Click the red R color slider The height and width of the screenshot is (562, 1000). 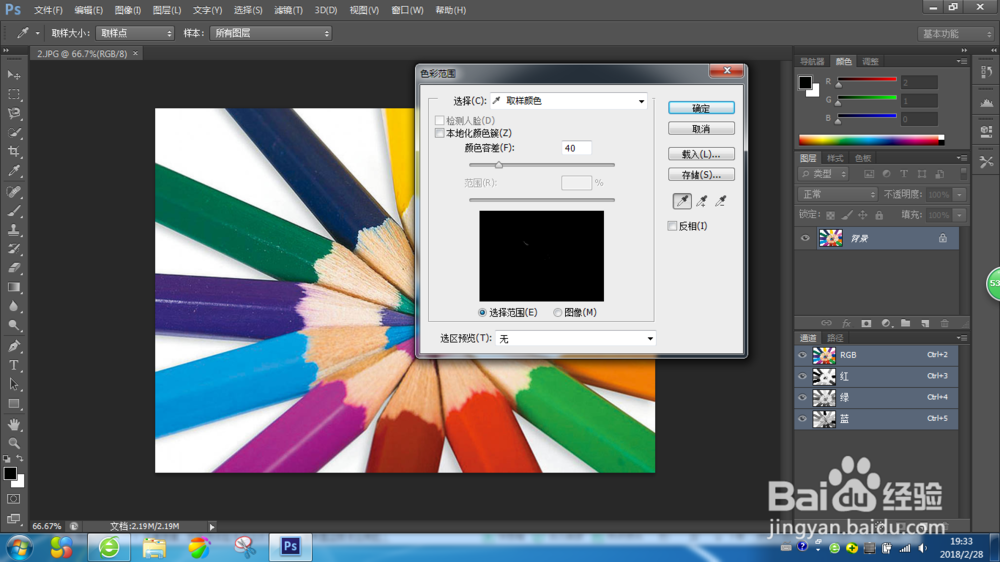pyautogui.click(x=867, y=80)
